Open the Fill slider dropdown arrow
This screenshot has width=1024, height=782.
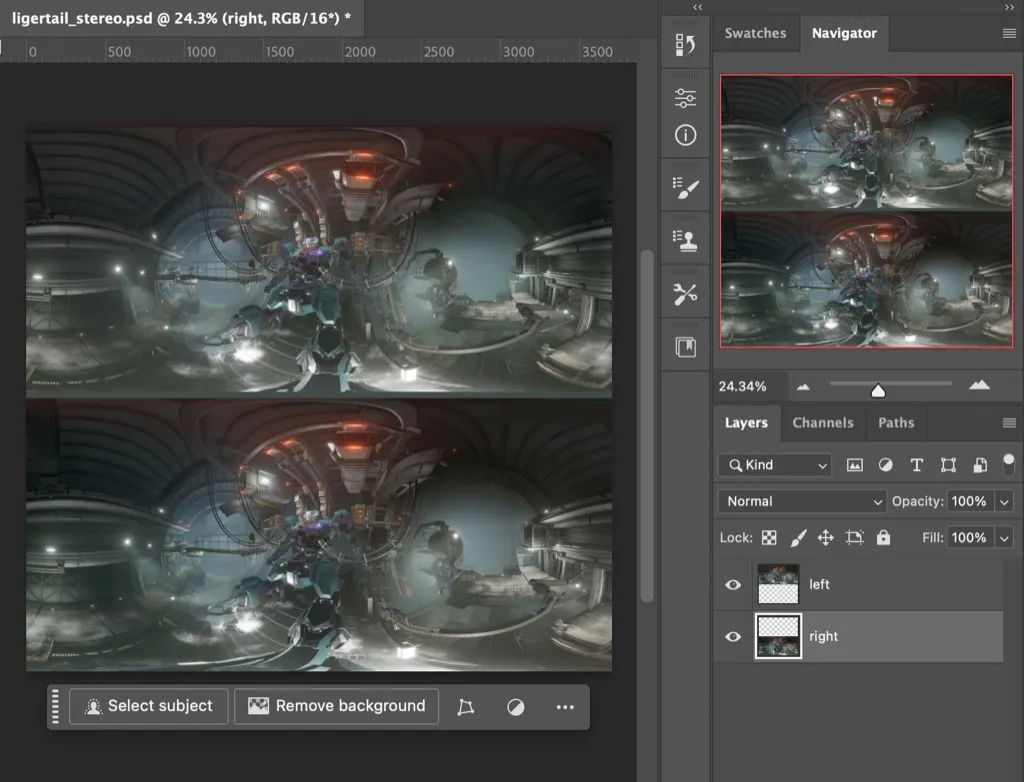(x=1004, y=538)
